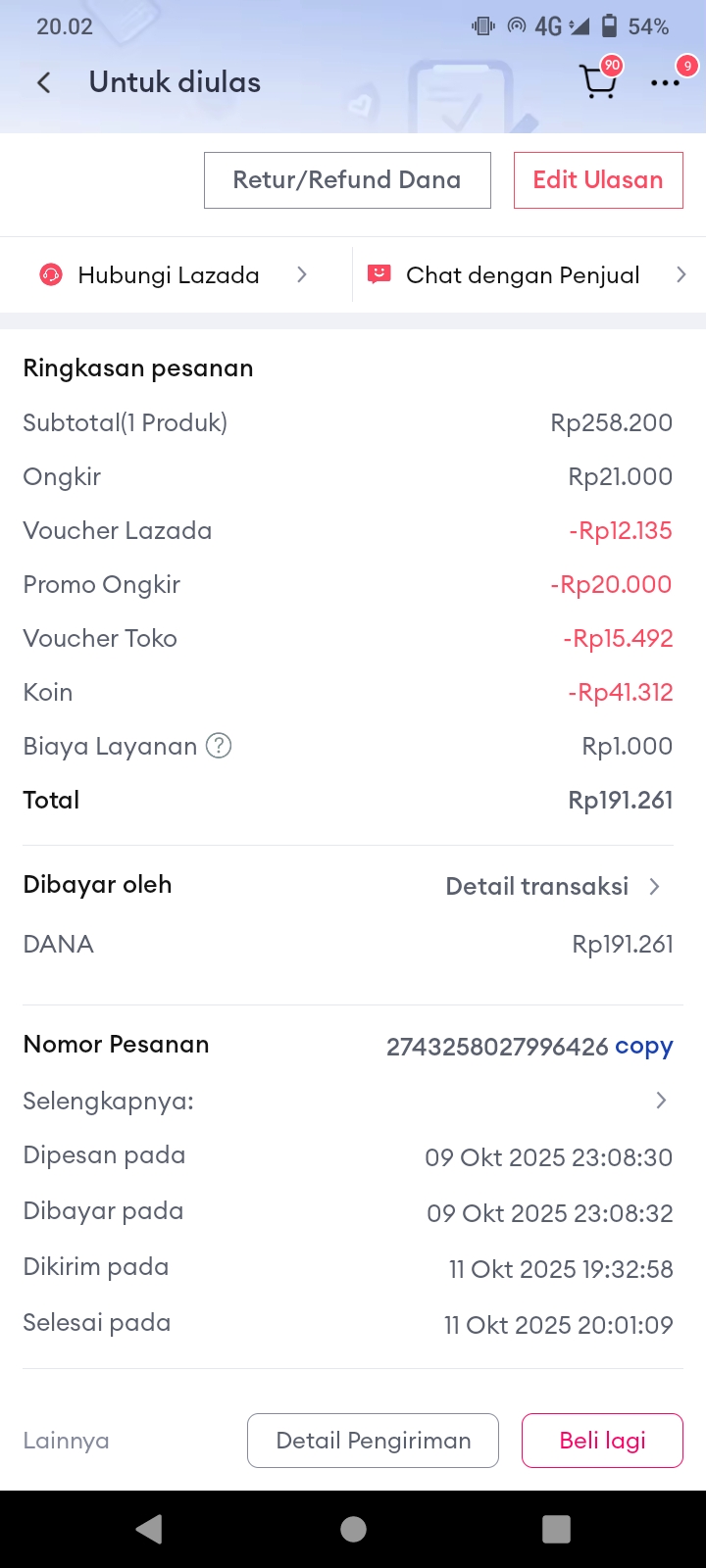
Task: Tap the Chat dengan Penjual chat icon
Action: coord(378,274)
